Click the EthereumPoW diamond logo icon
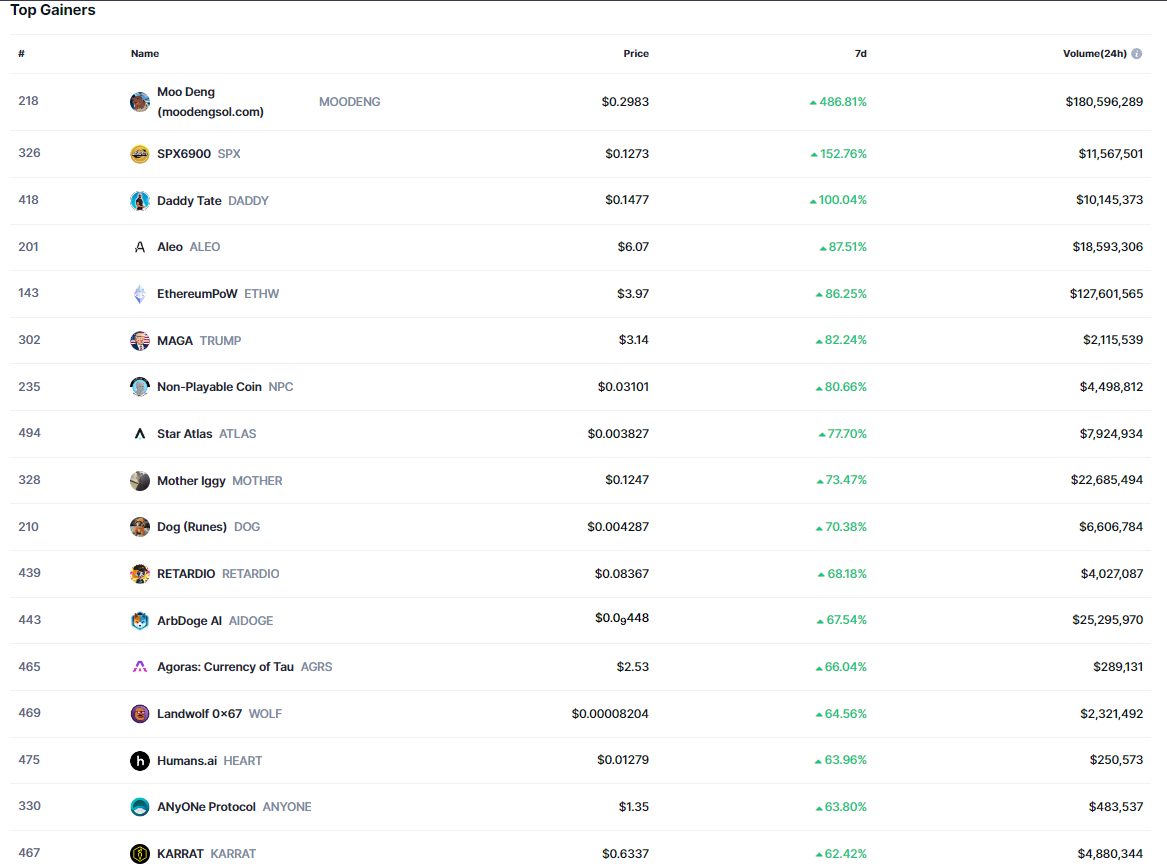The width and height of the screenshot is (1167, 867). 140,294
